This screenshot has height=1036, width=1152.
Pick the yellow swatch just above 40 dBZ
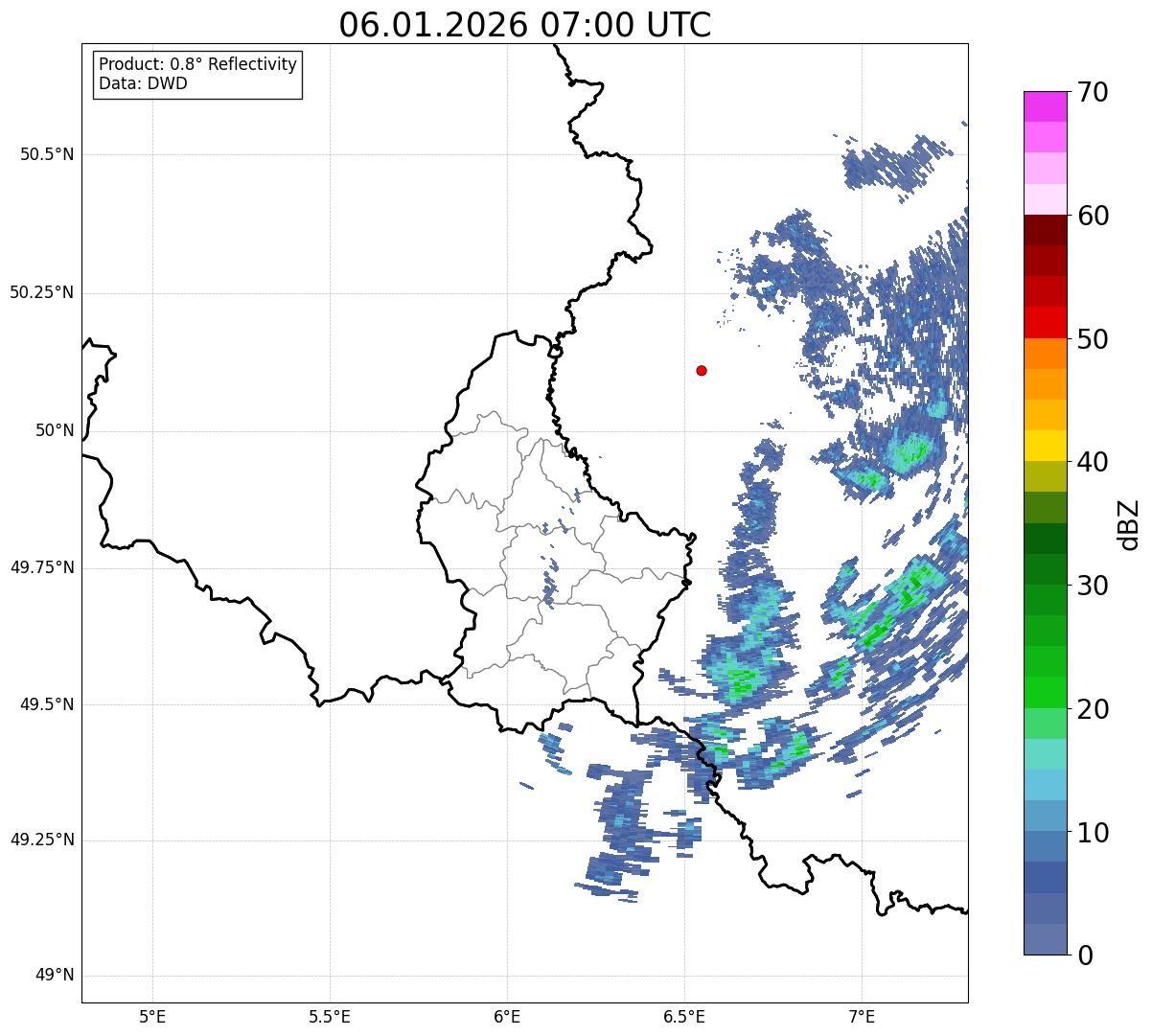pyautogui.click(x=1045, y=446)
